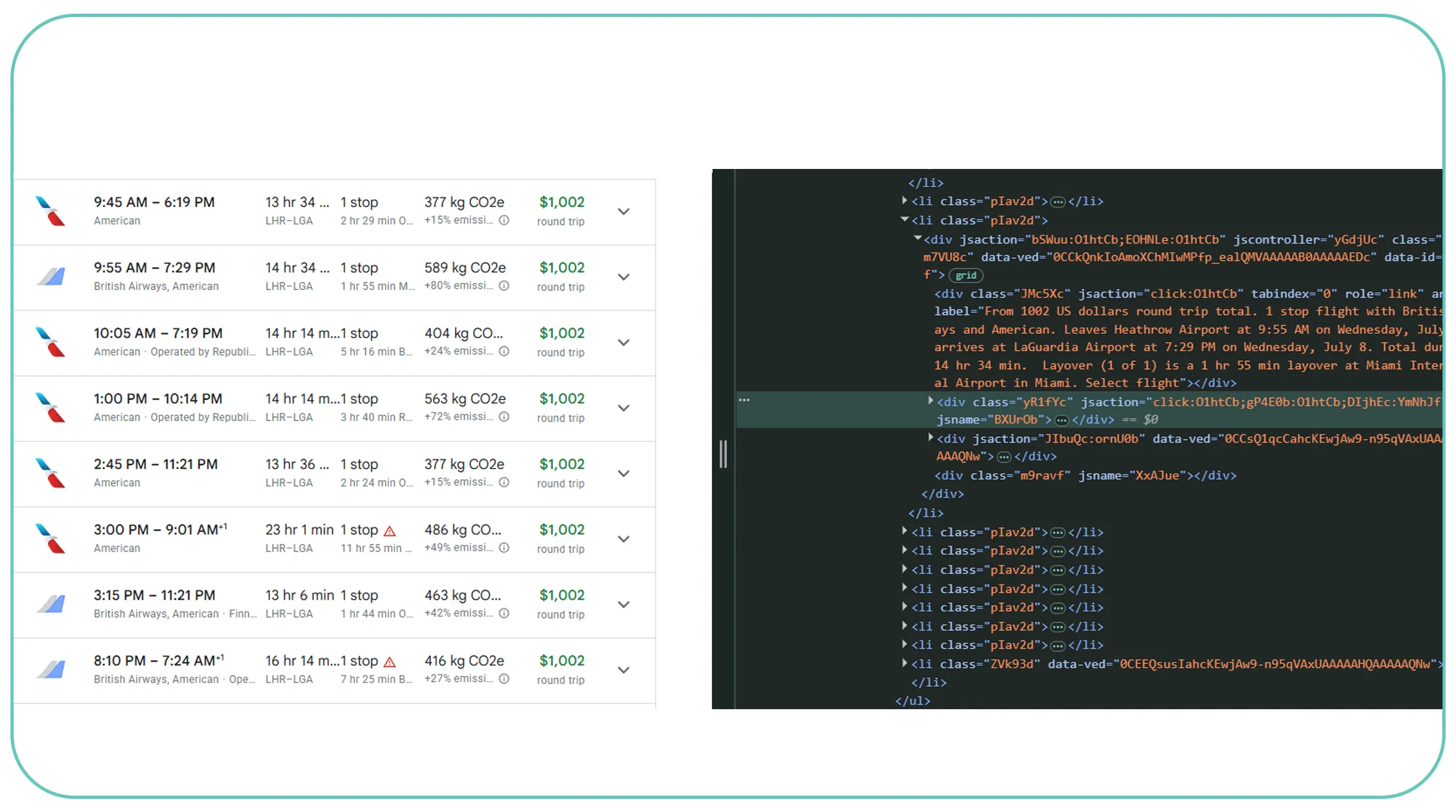Open emissions info icon beside +80% emissions
This screenshot has width=1456, height=812.
[x=504, y=286]
